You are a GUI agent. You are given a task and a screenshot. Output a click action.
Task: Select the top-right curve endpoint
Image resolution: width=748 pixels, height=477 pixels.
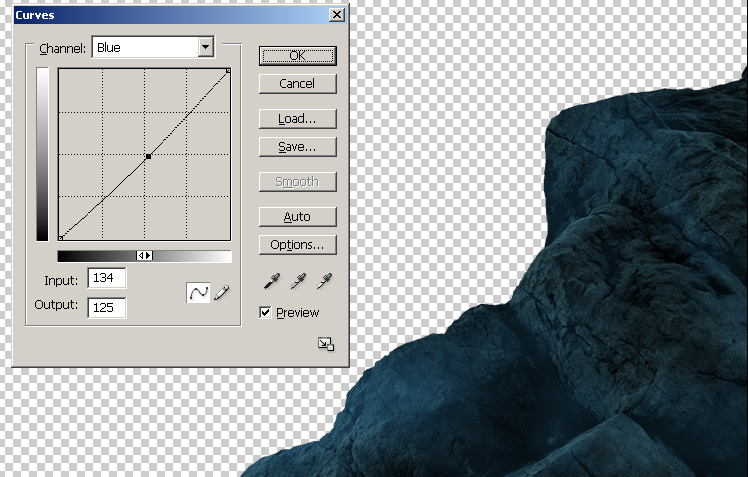click(x=229, y=71)
